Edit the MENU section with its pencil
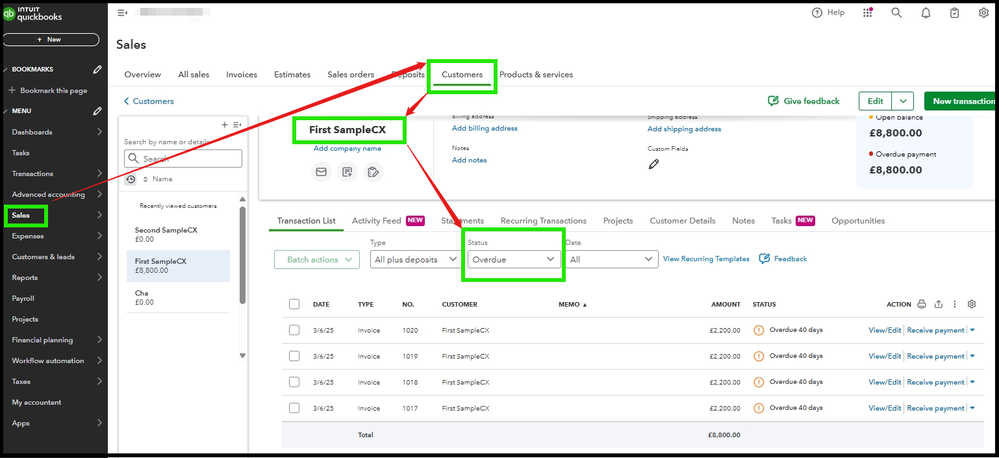999x458 pixels. (x=97, y=111)
